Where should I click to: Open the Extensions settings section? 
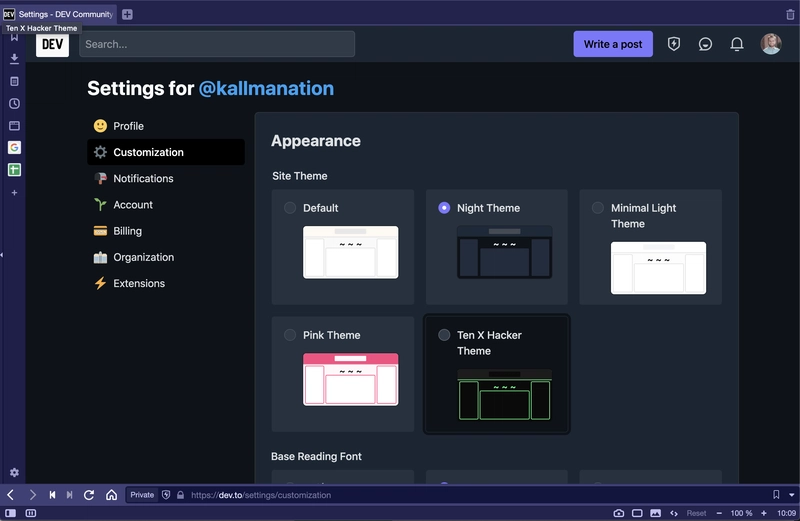166,283
